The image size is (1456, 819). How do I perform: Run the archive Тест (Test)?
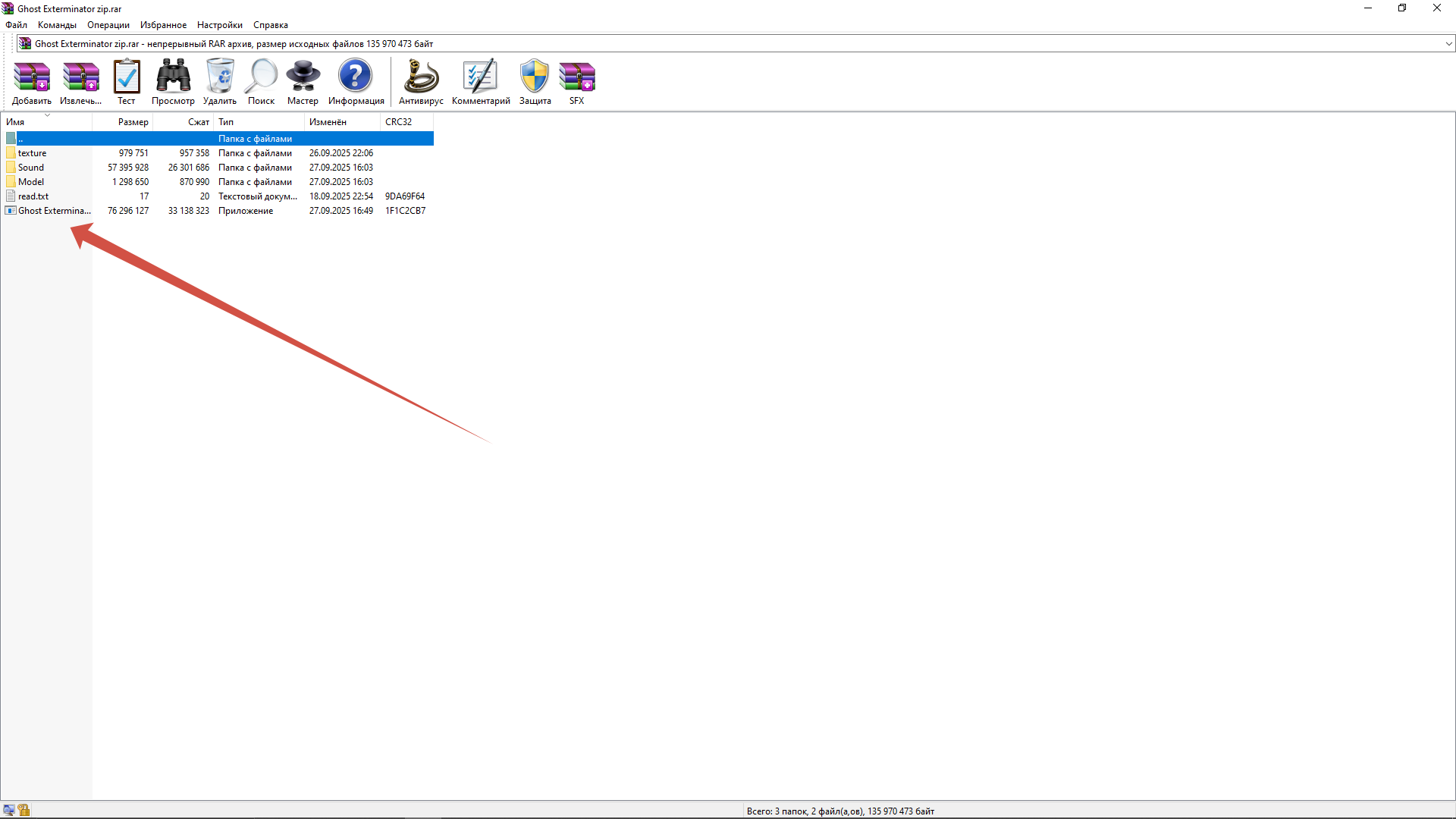tap(127, 82)
